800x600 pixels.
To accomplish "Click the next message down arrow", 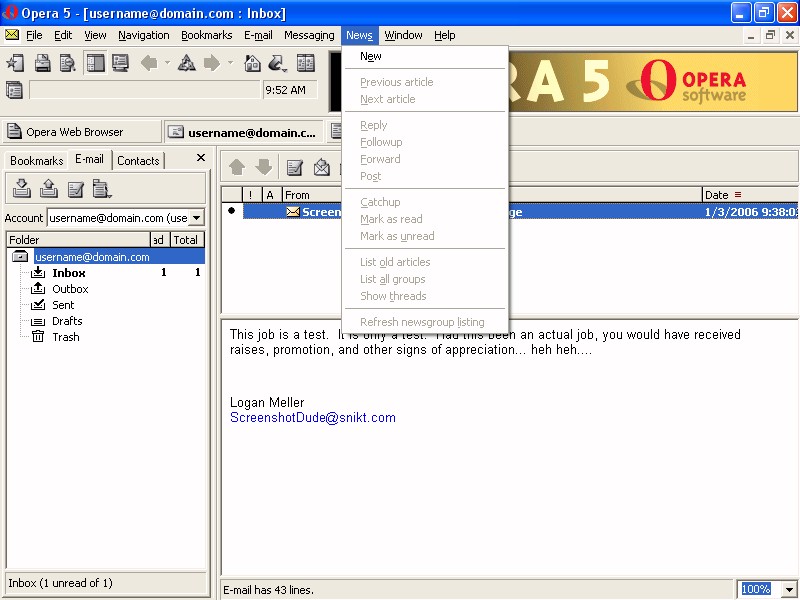I will (264, 167).
